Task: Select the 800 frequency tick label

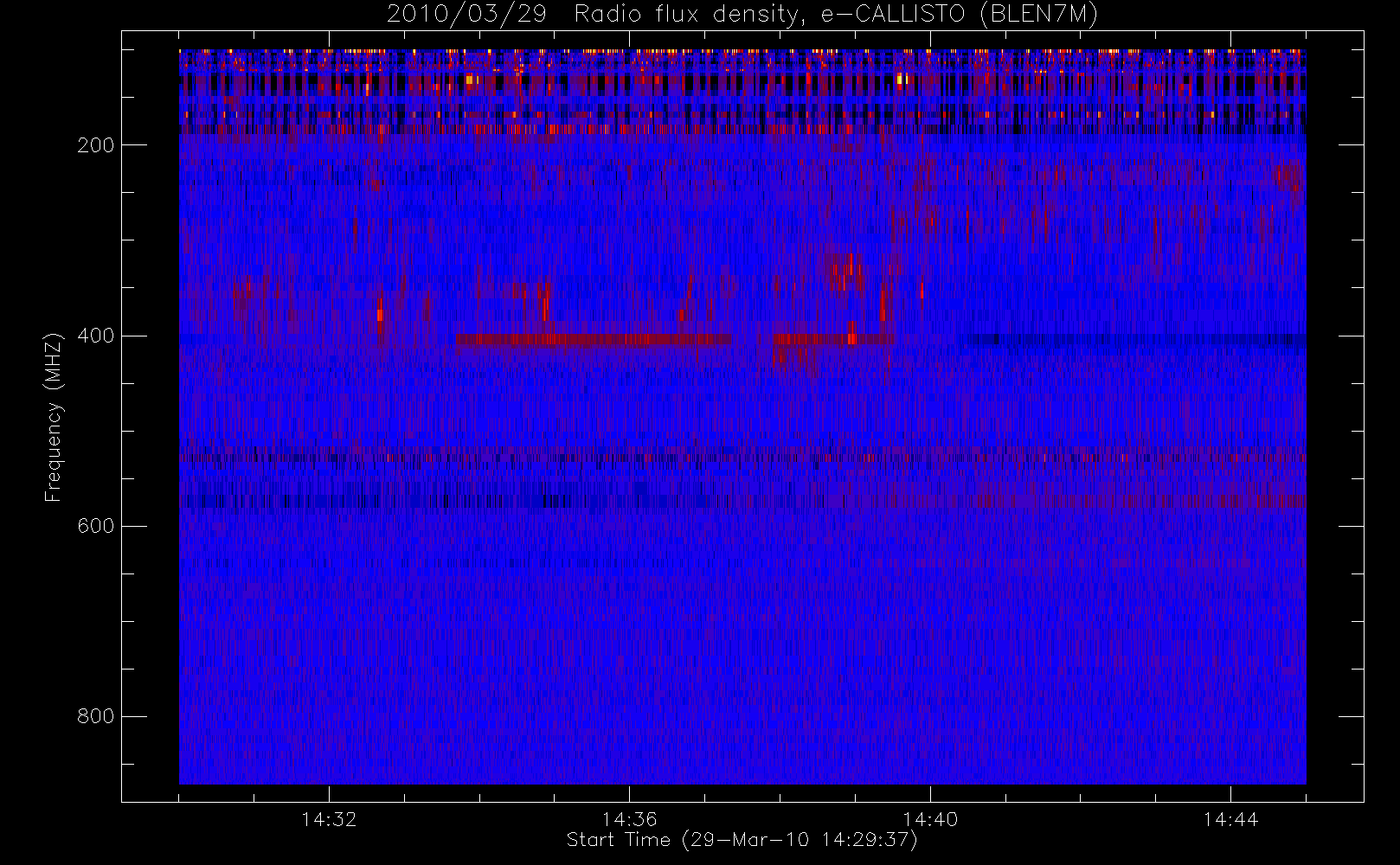Action: click(x=96, y=716)
